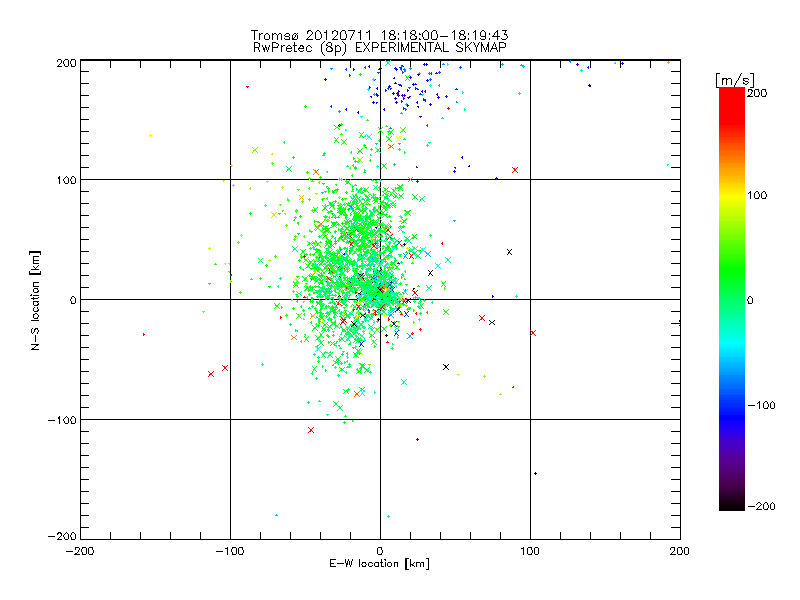The image size is (800, 600).
Task: Click the '[m/s]' colorbar unit label
Action: [x=735, y=80]
